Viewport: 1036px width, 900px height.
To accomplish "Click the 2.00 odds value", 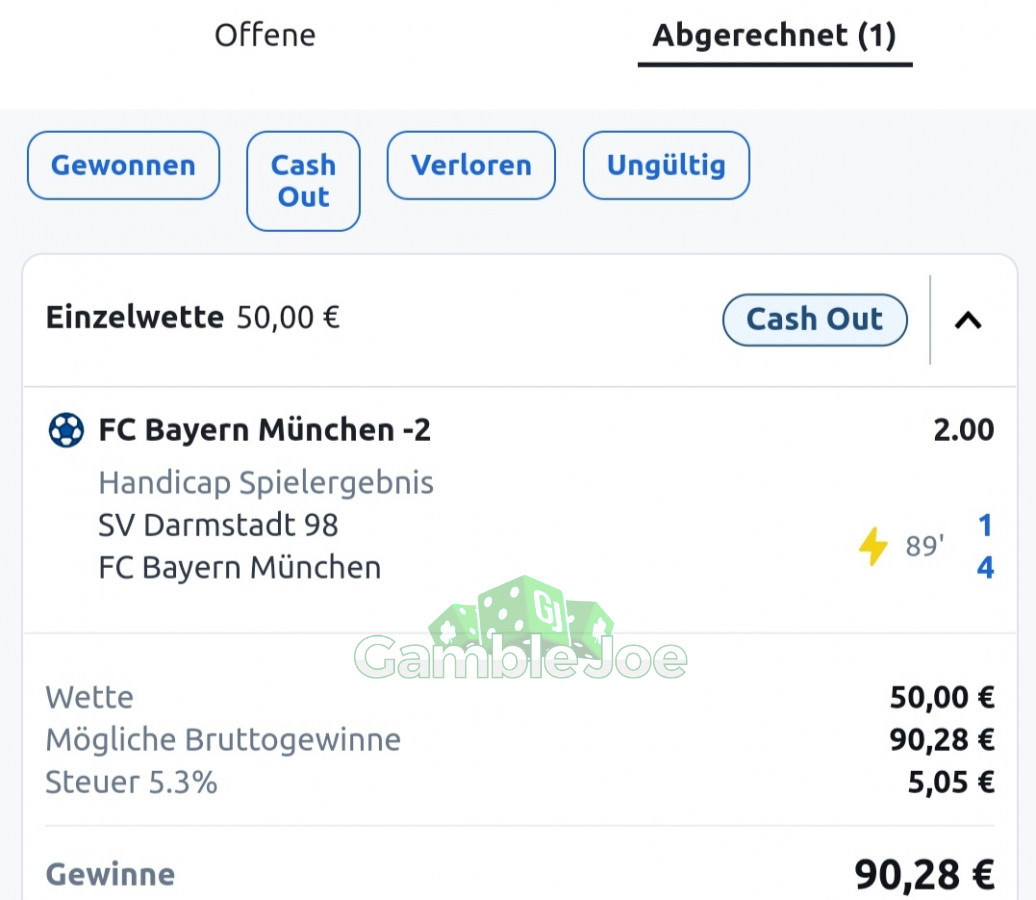I will 963,430.
